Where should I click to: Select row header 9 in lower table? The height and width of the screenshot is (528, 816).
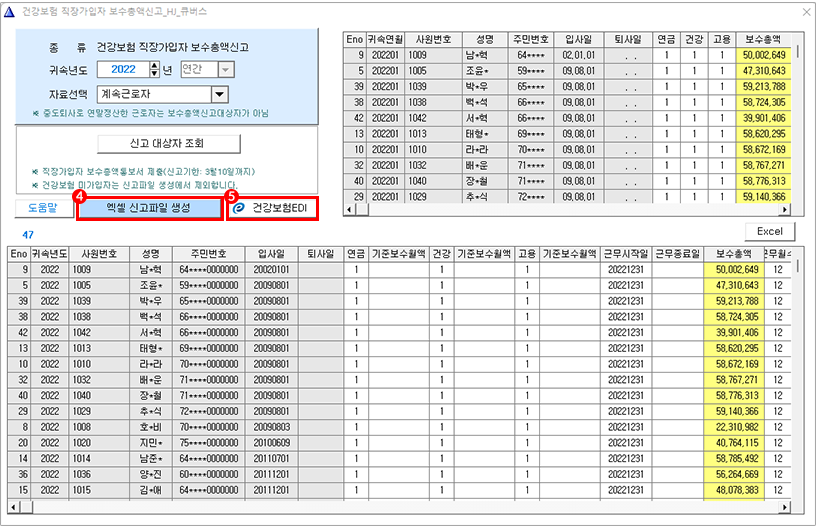coord(19,269)
